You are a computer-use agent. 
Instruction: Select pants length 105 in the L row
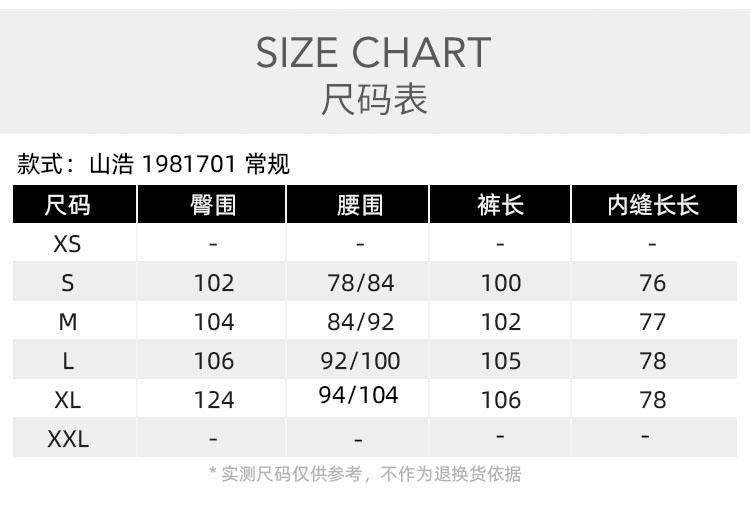tap(501, 360)
